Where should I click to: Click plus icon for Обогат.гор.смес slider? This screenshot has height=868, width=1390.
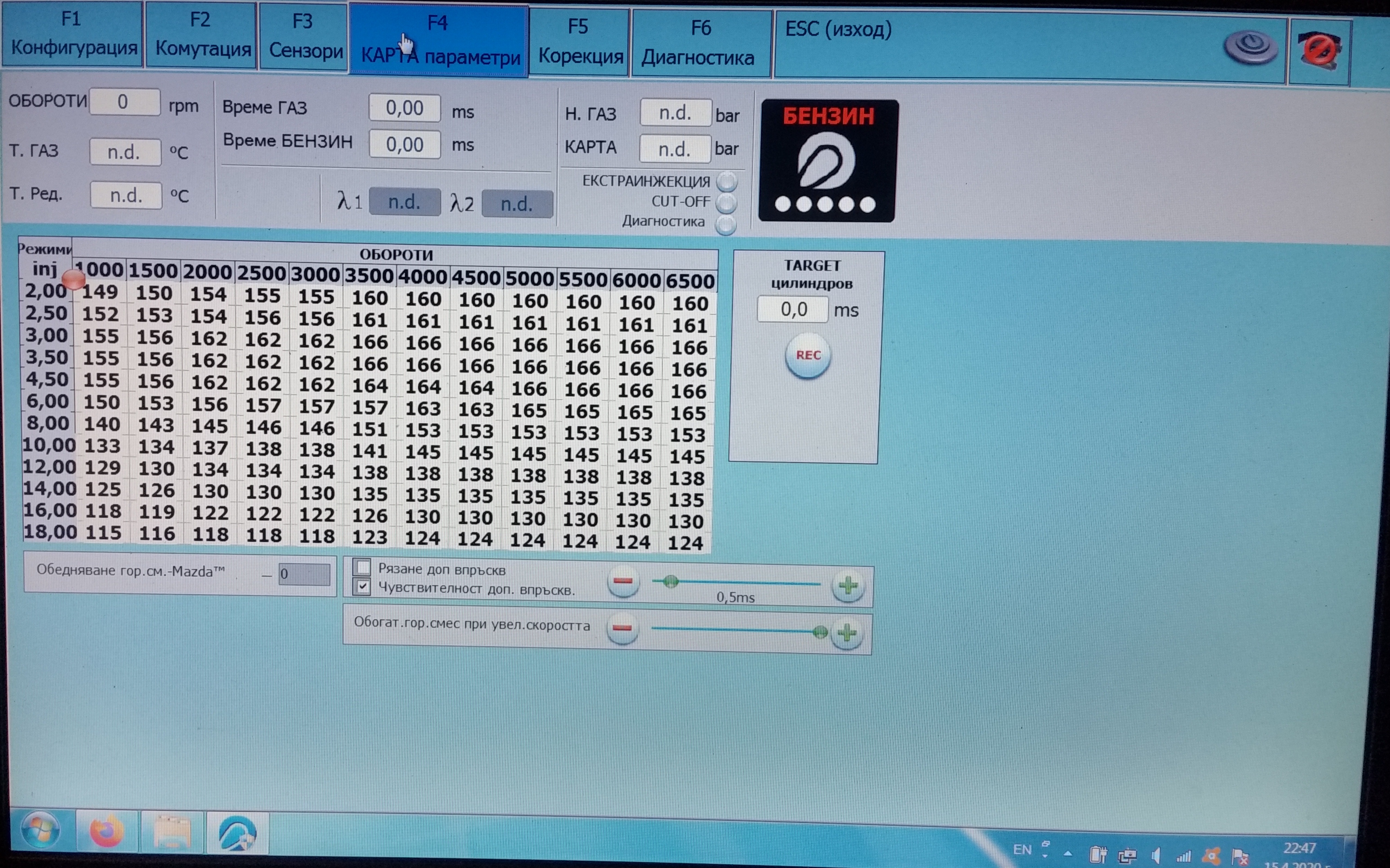click(x=847, y=633)
